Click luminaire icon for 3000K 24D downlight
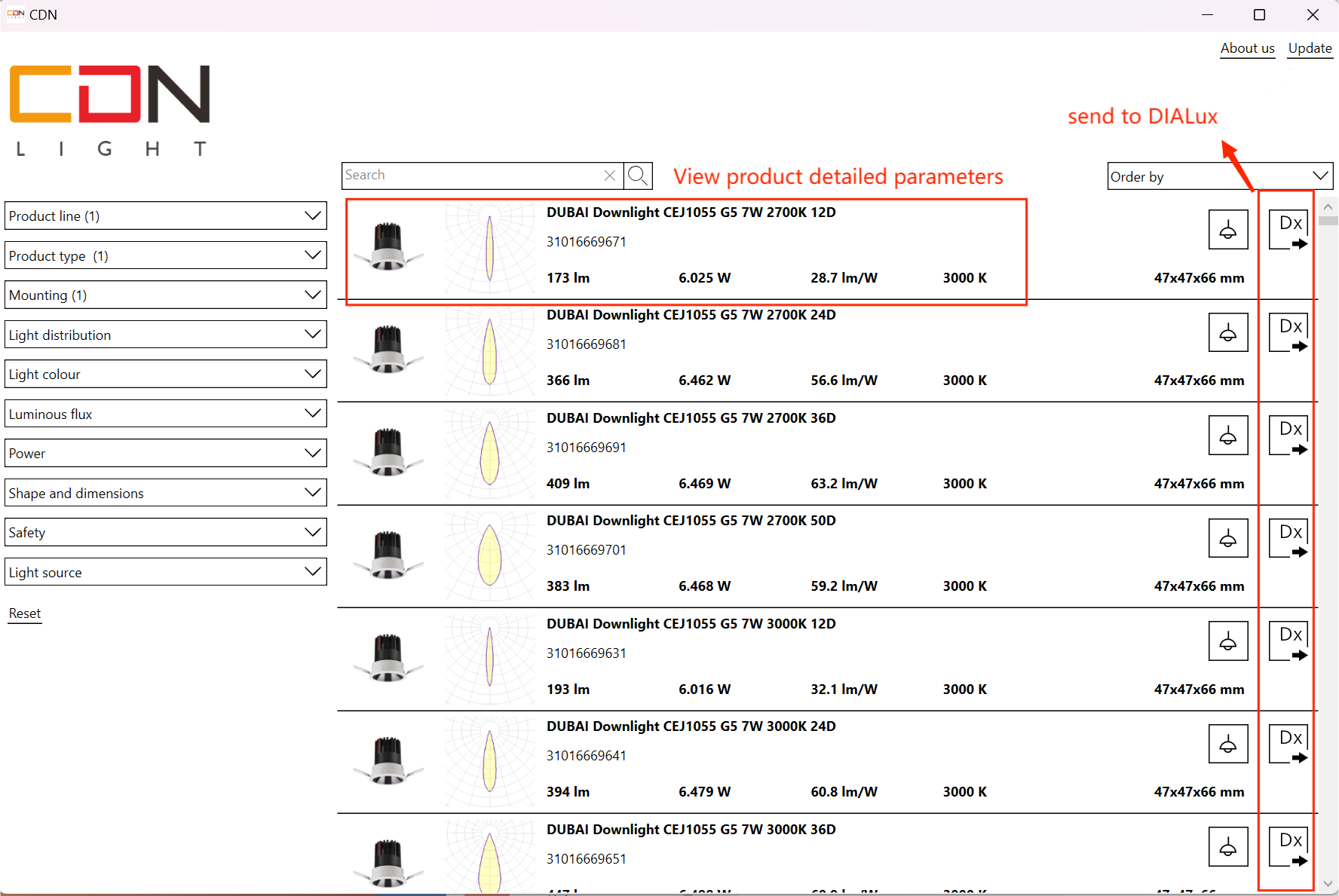Viewport: 1339px width, 896px height. (x=1227, y=745)
